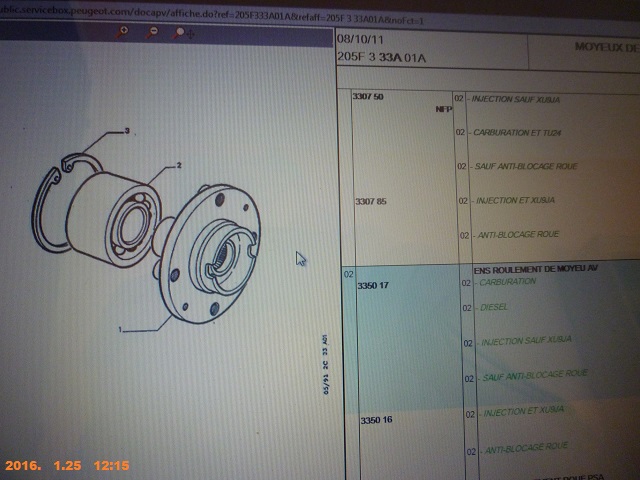Click the vertical drawing code 05/91 2C 33 A01

[x=325, y=364]
